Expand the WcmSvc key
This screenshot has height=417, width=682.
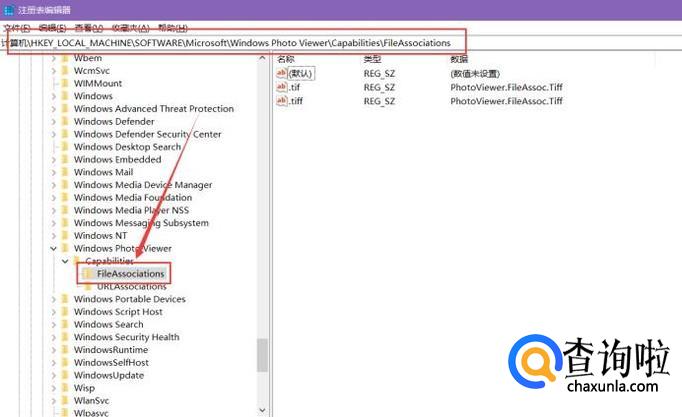(x=53, y=71)
